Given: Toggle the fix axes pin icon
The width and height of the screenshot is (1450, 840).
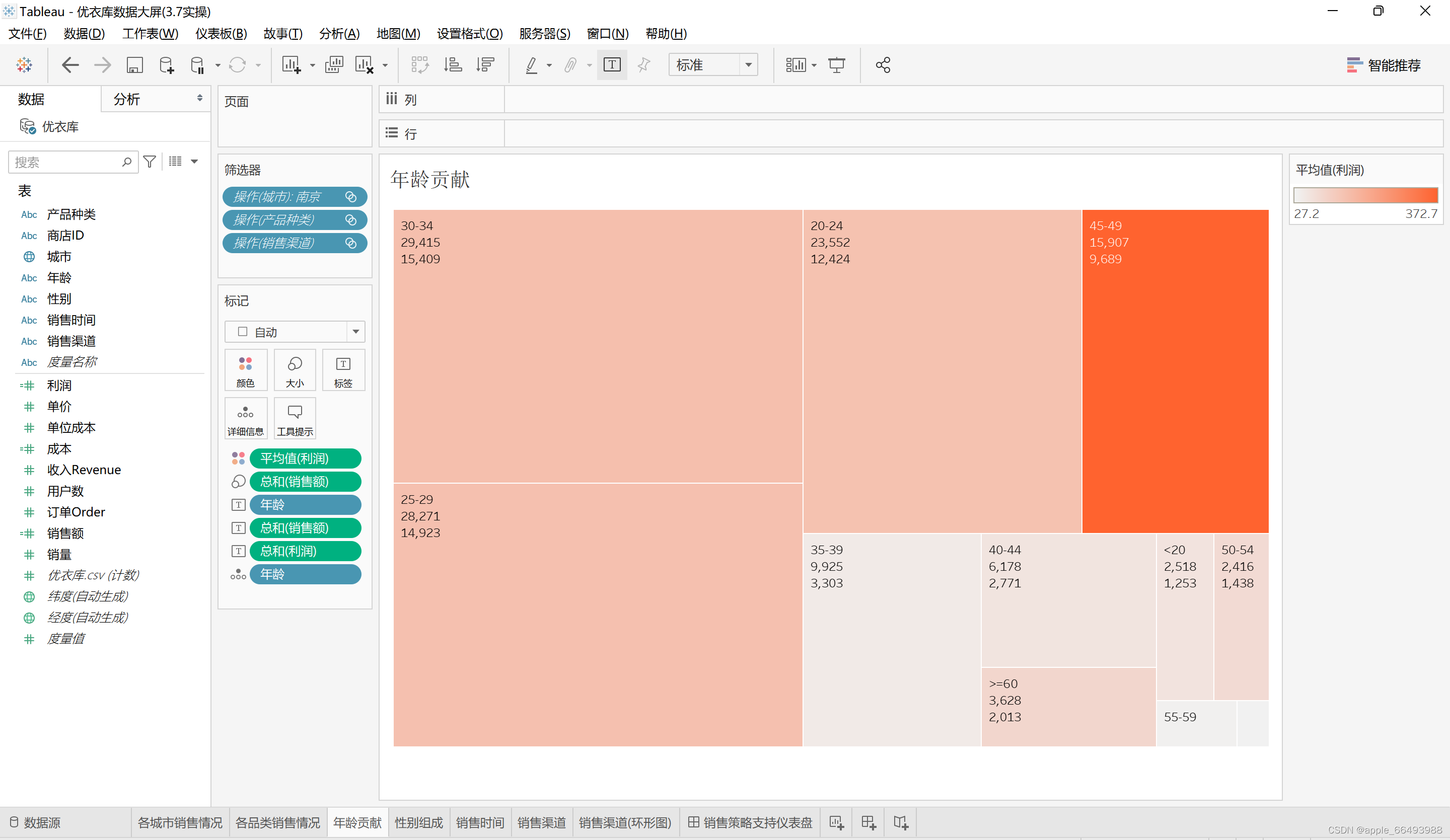Looking at the screenshot, I should tap(644, 65).
